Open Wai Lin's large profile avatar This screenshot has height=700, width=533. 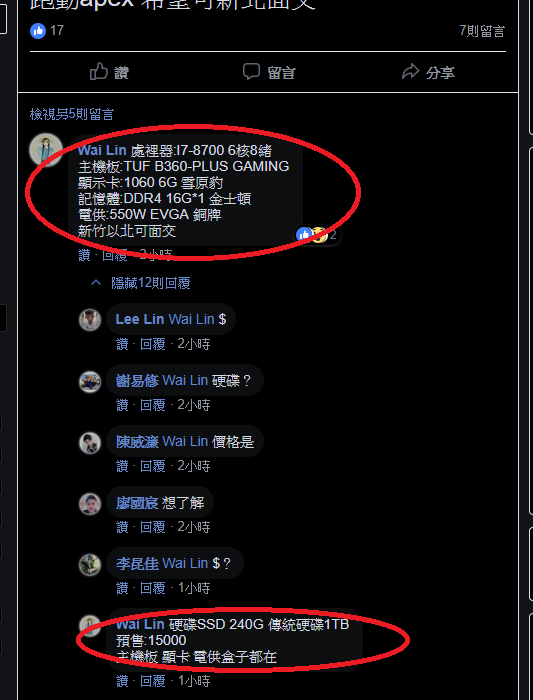pos(46,150)
